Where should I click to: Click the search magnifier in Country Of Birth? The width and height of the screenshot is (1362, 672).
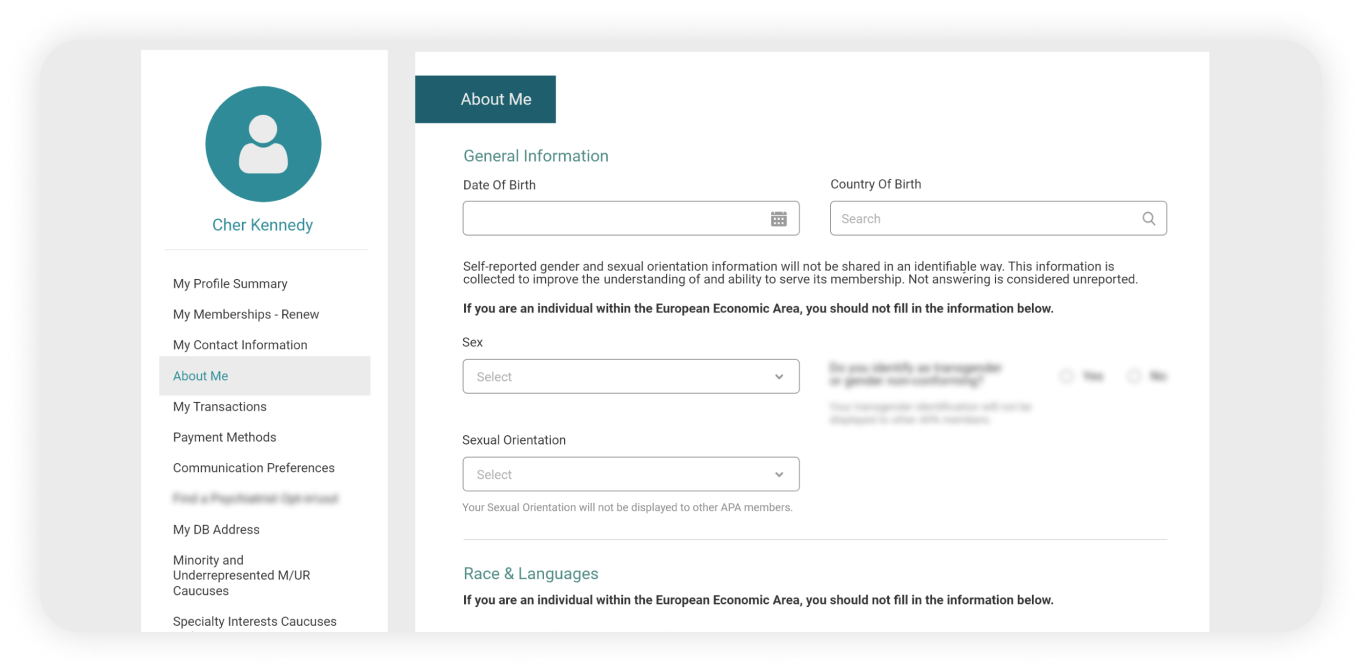[1149, 219]
